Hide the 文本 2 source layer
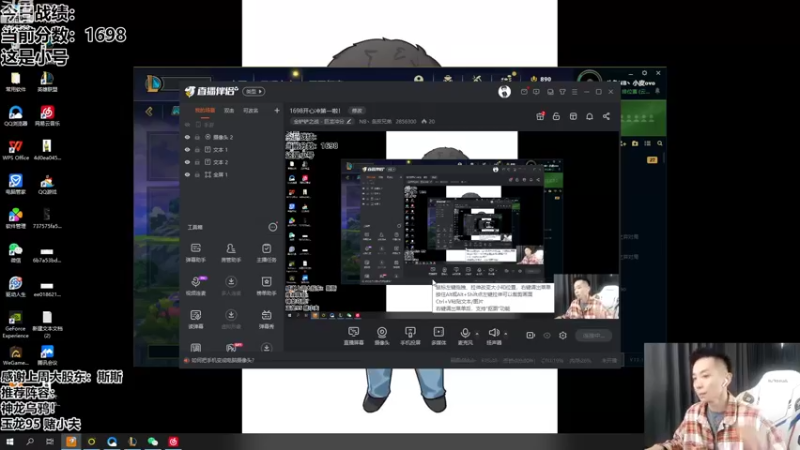Screen dimensions: 800x450 click(187, 162)
